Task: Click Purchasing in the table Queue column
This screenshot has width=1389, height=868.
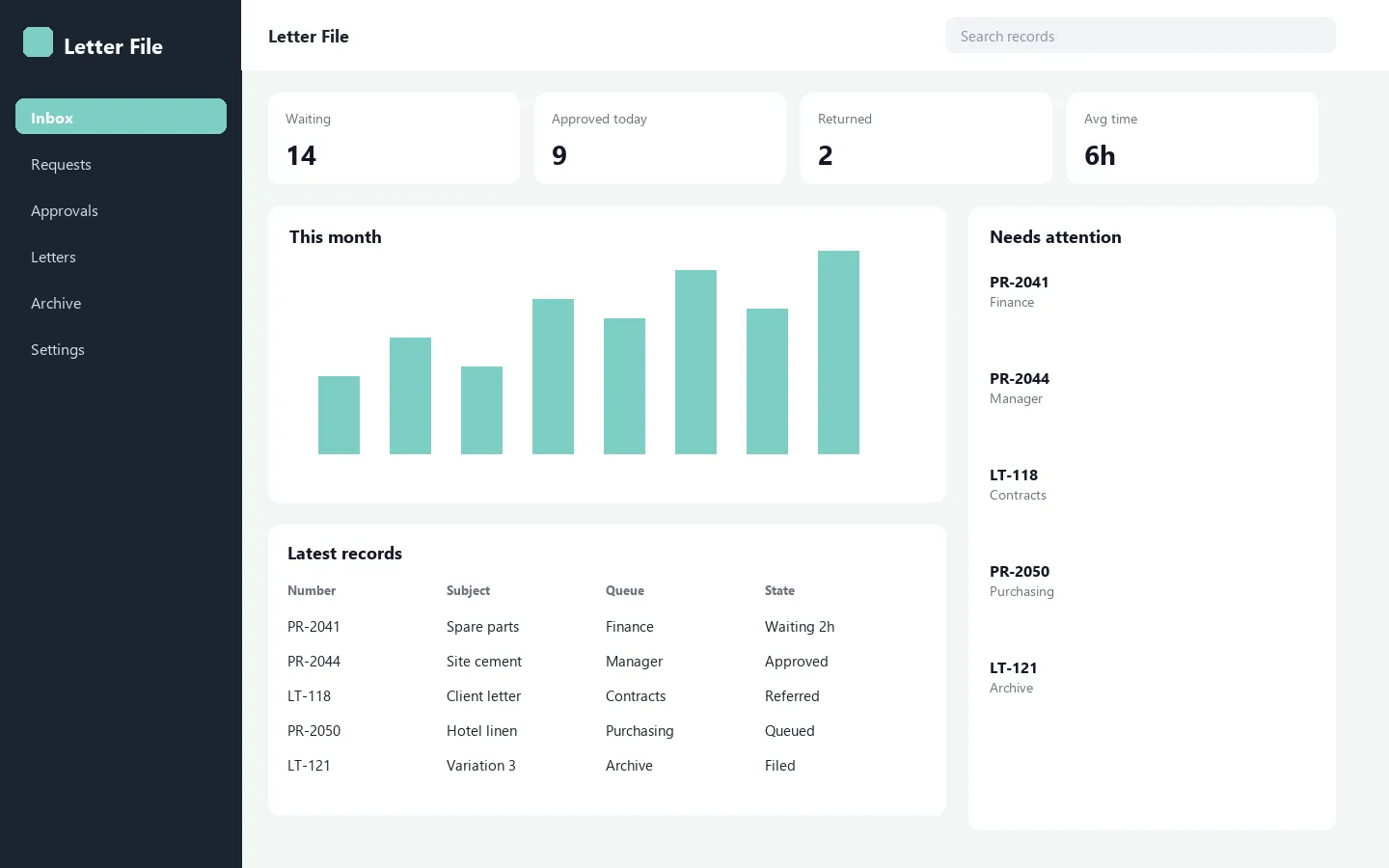Action: [640, 731]
